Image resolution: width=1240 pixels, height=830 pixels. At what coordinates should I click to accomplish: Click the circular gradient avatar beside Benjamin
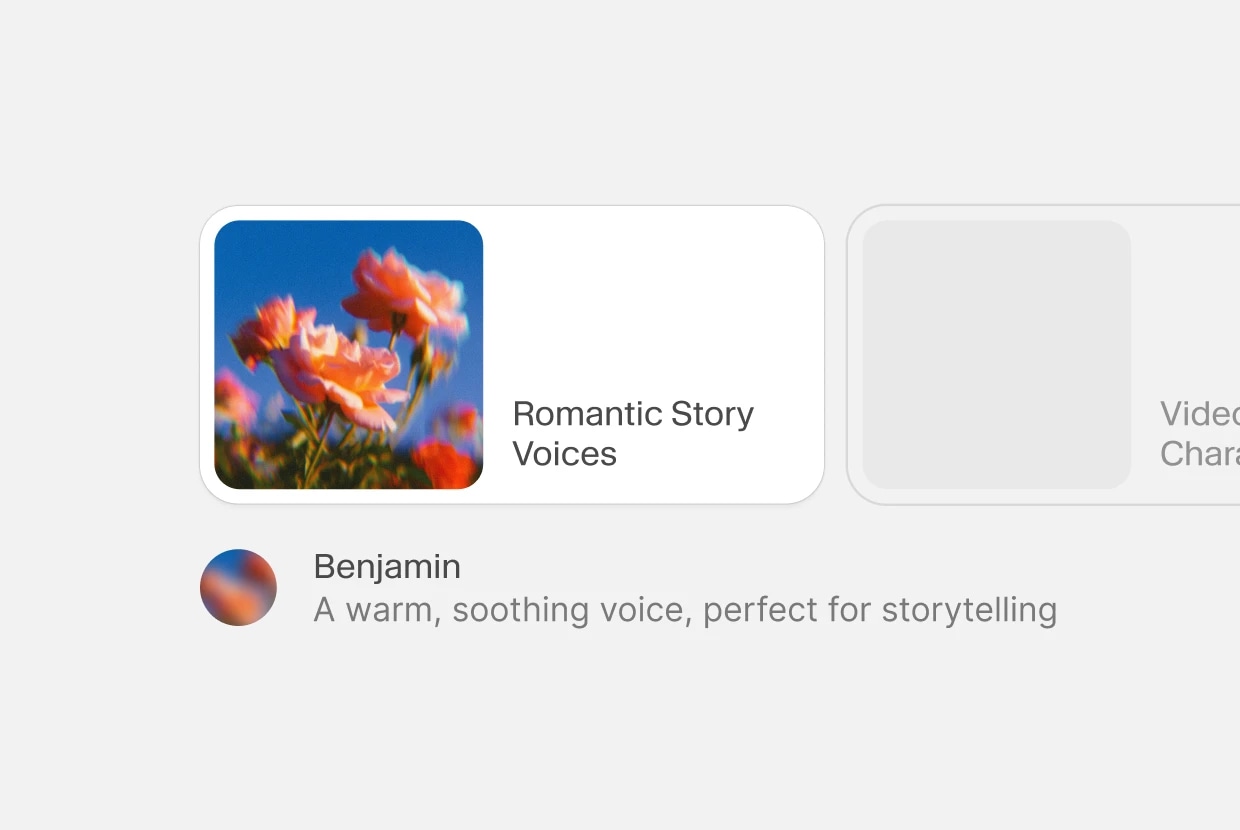click(x=238, y=587)
